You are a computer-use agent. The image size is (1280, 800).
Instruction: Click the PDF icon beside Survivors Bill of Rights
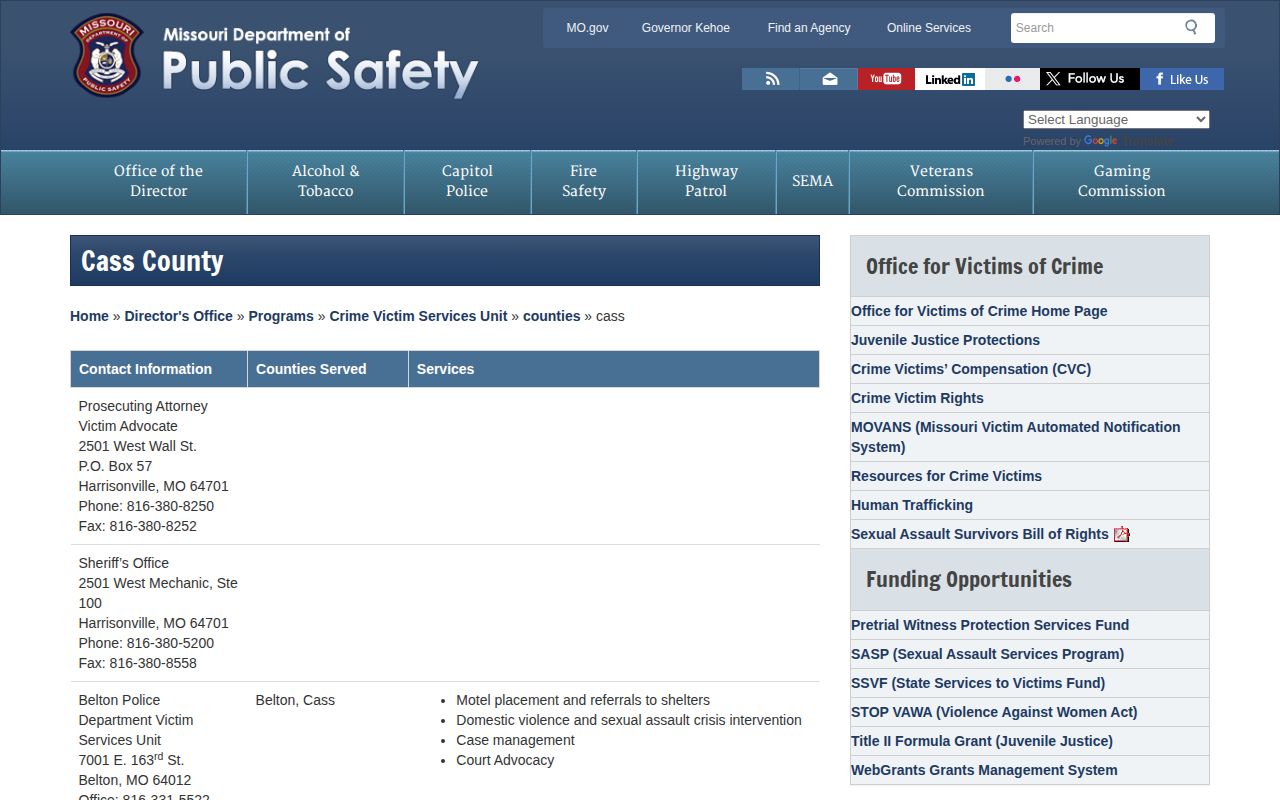1122,534
